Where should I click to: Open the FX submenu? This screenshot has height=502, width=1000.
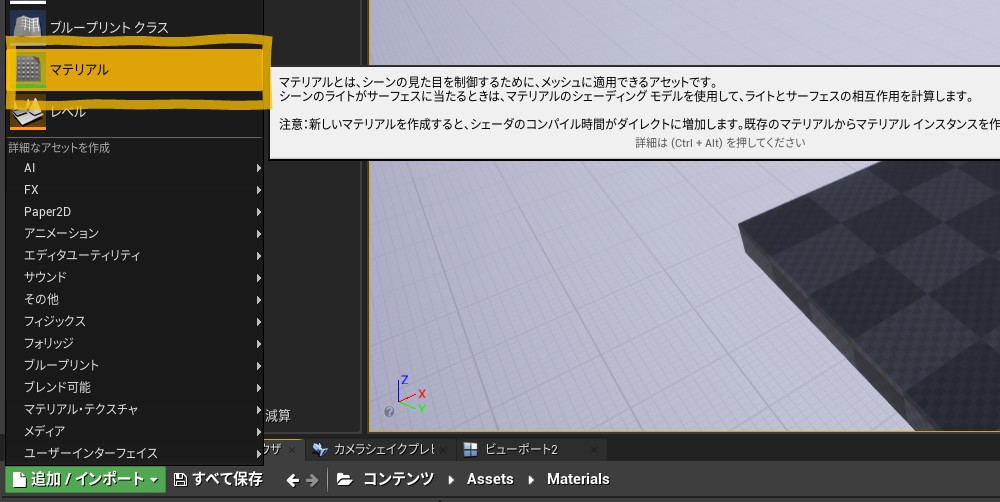(x=135, y=189)
